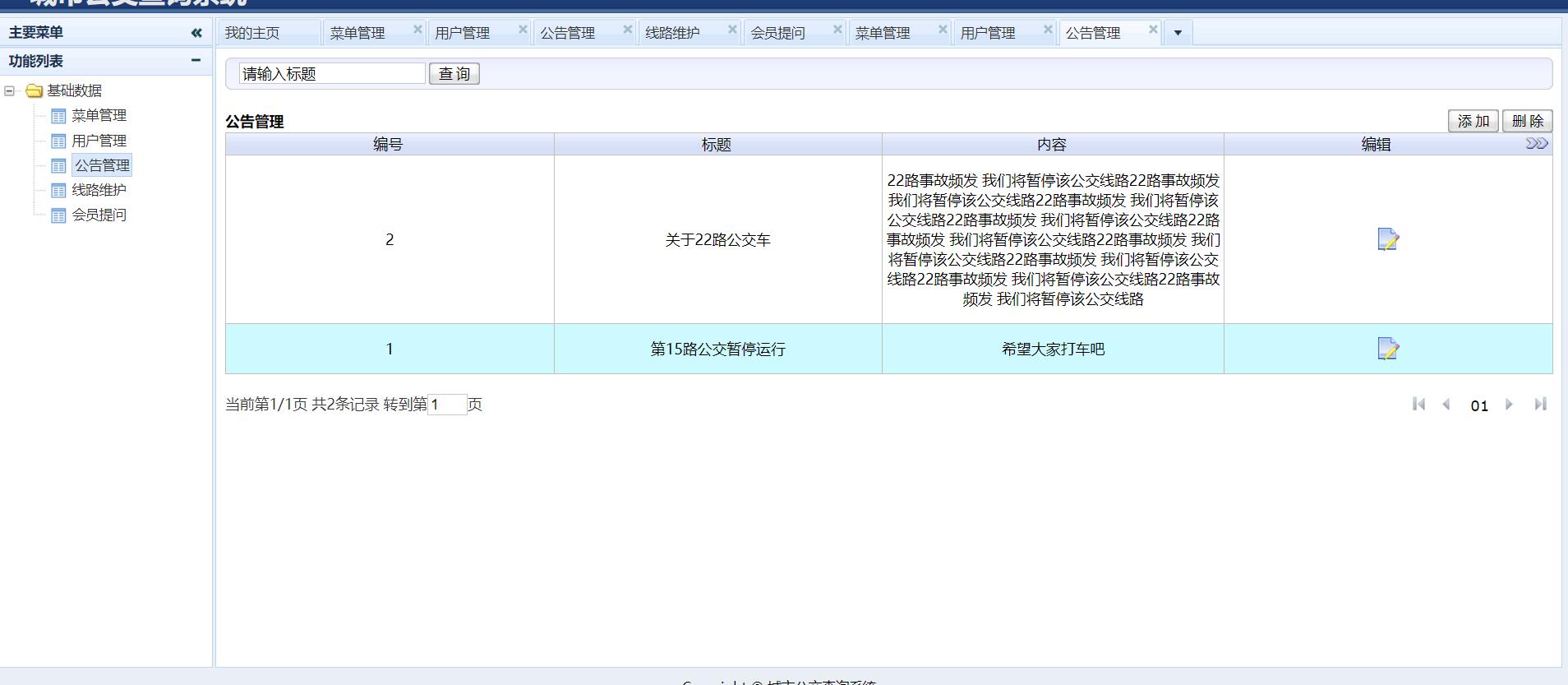The width and height of the screenshot is (1568, 685).
Task: Click page number 01 in pager
Action: (1479, 405)
